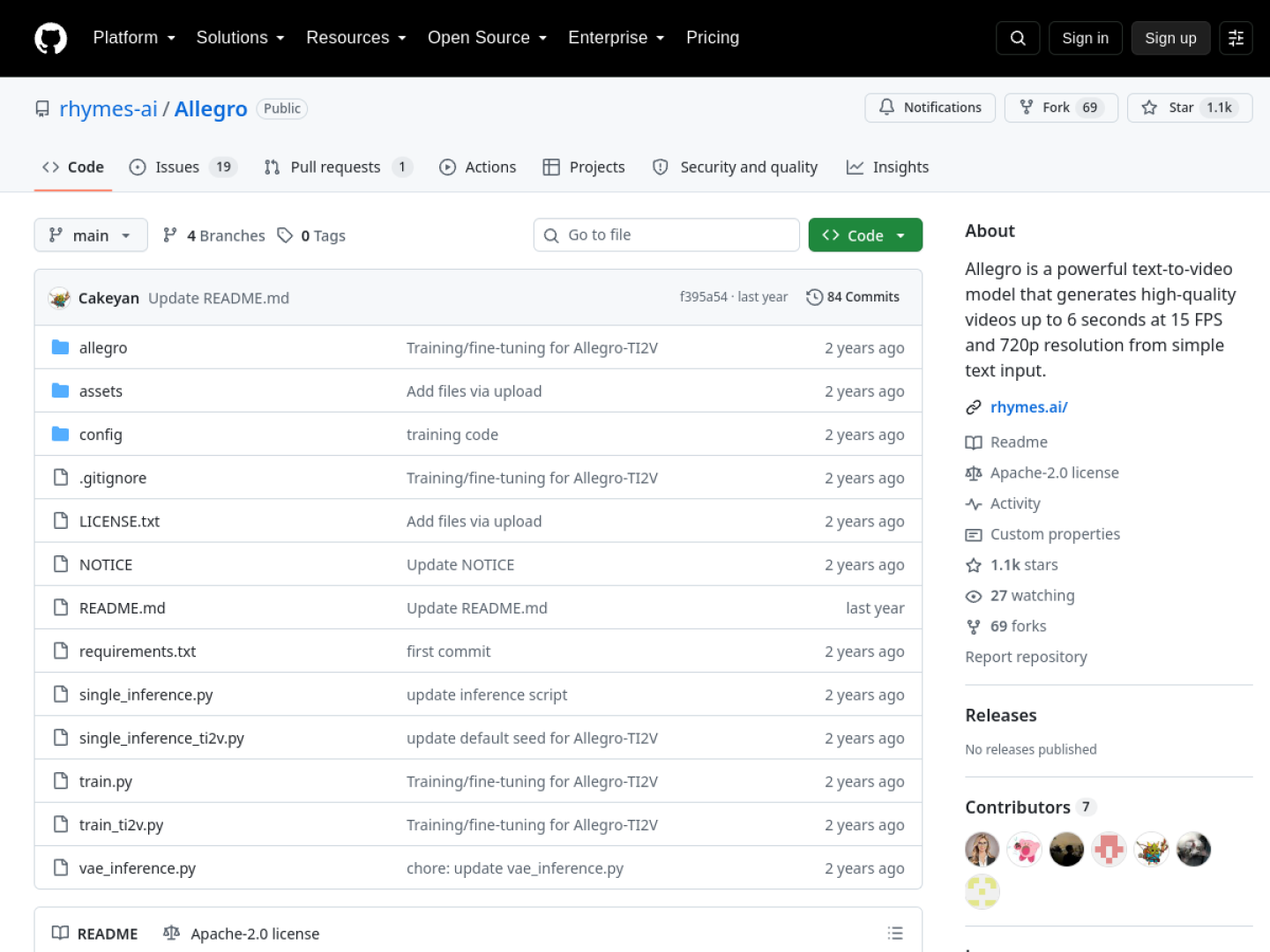
Task: Click the scale icon beside Apache-2.0 license in About
Action: 974,473
